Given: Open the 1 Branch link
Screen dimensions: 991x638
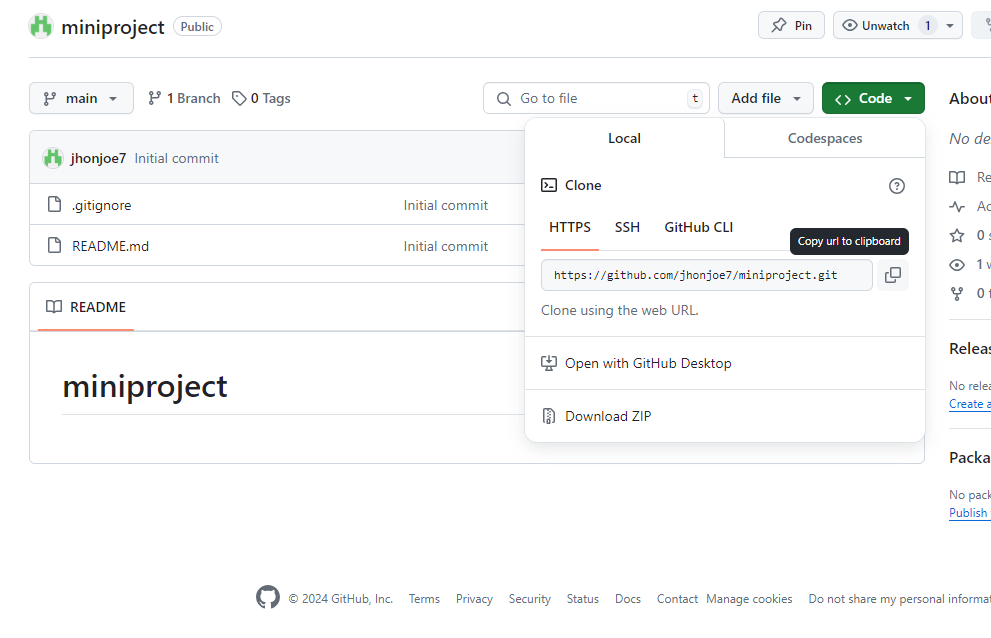Looking at the screenshot, I should (184, 98).
